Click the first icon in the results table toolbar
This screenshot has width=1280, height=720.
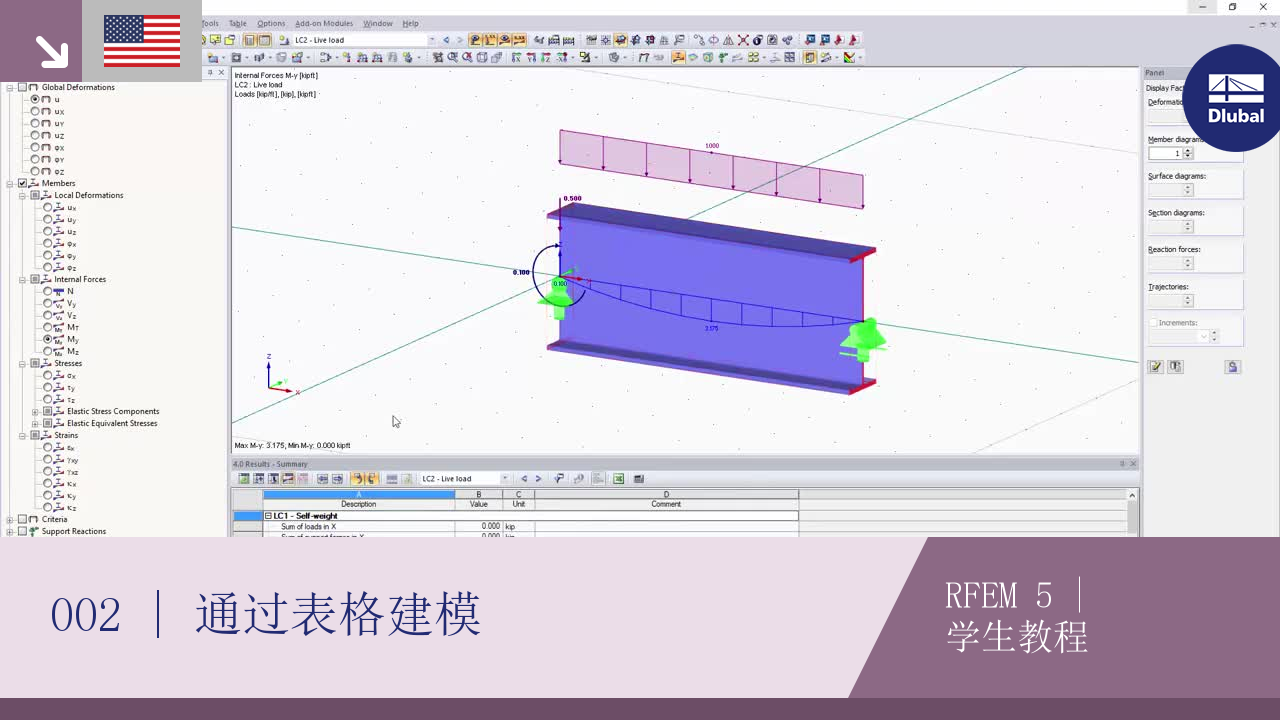(x=243, y=479)
